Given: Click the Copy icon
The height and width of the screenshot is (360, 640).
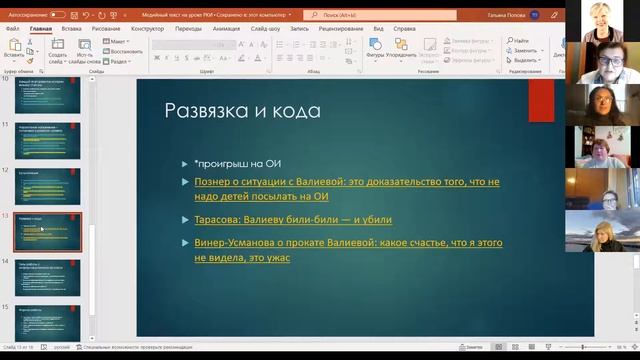Looking at the screenshot, I should click(x=30, y=51).
